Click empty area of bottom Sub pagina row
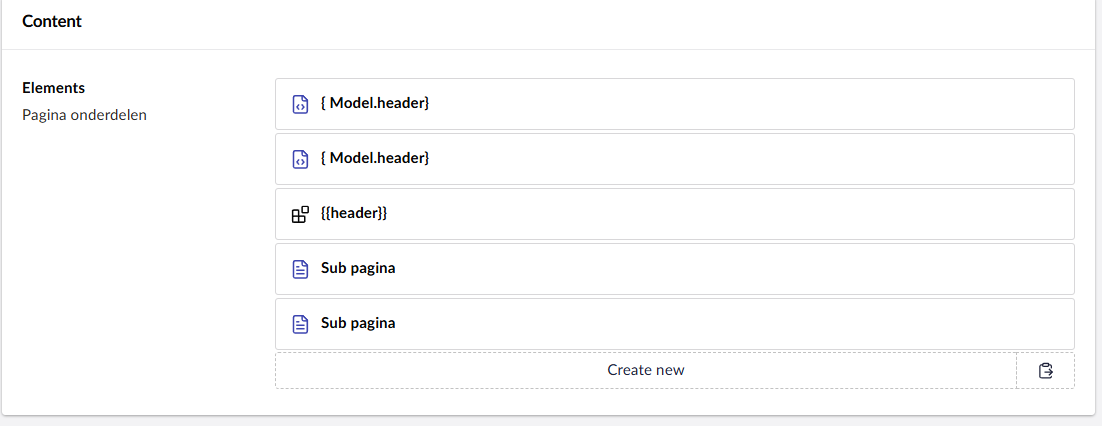 point(734,323)
